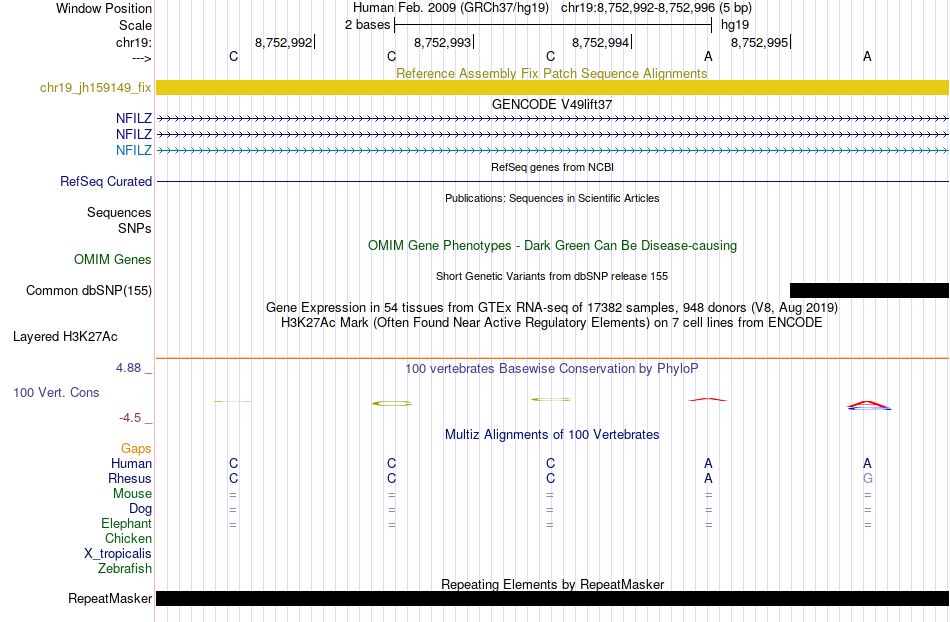
Task: Select the light-blue NFILZ gene label
Action: coord(134,150)
